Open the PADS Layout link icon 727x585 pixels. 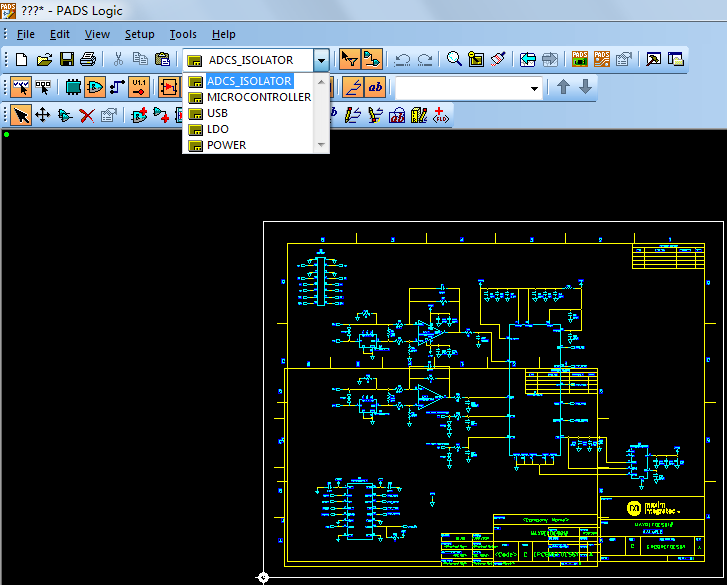click(x=580, y=59)
